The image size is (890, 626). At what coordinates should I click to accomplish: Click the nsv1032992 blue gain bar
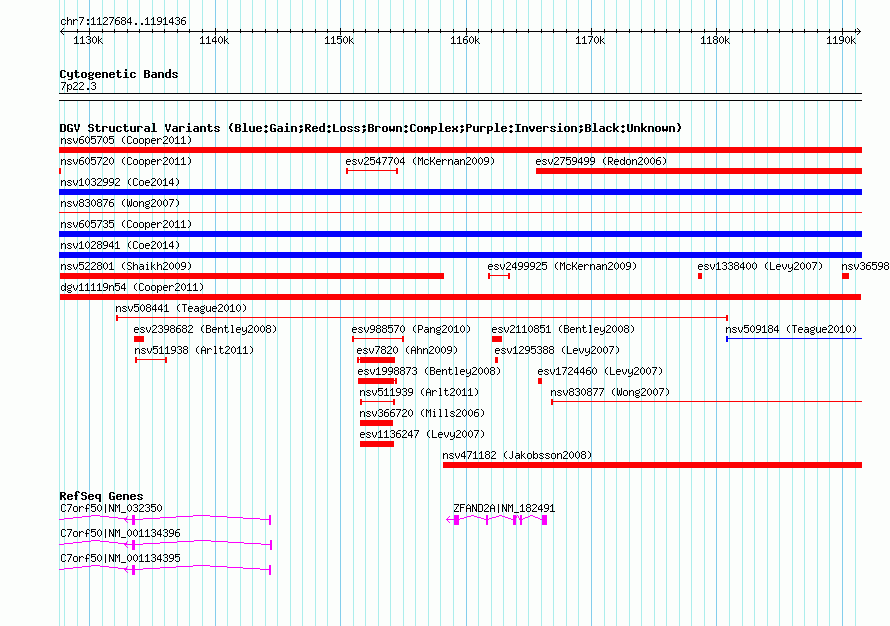[460, 192]
